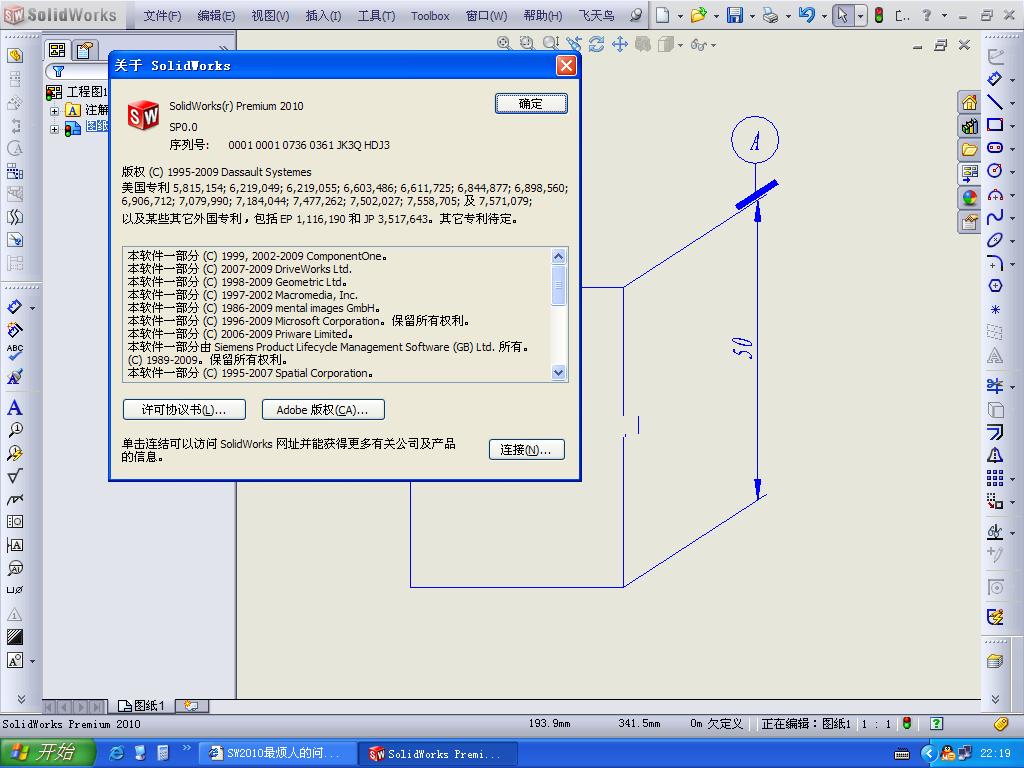Click the Area Hatch/Fill tool

coord(14,637)
